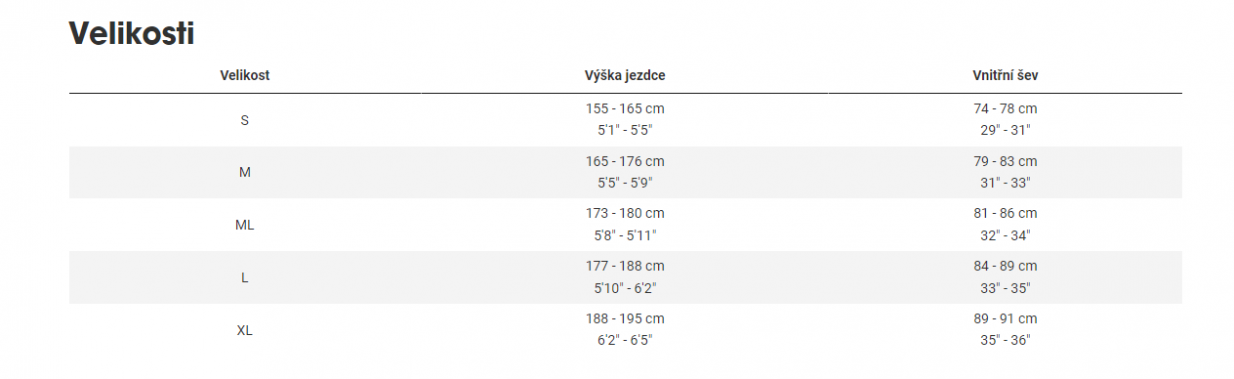The height and width of the screenshot is (379, 1234).
Task: Click the Vnitřní šev column header
Action: click(x=1005, y=75)
